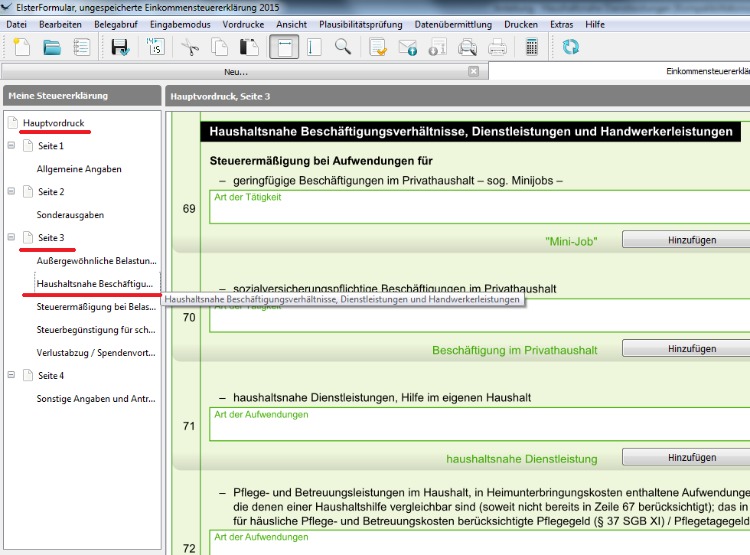Click the blue refresh arrows icon
Viewport: 750px width, 555px height.
coord(570,47)
